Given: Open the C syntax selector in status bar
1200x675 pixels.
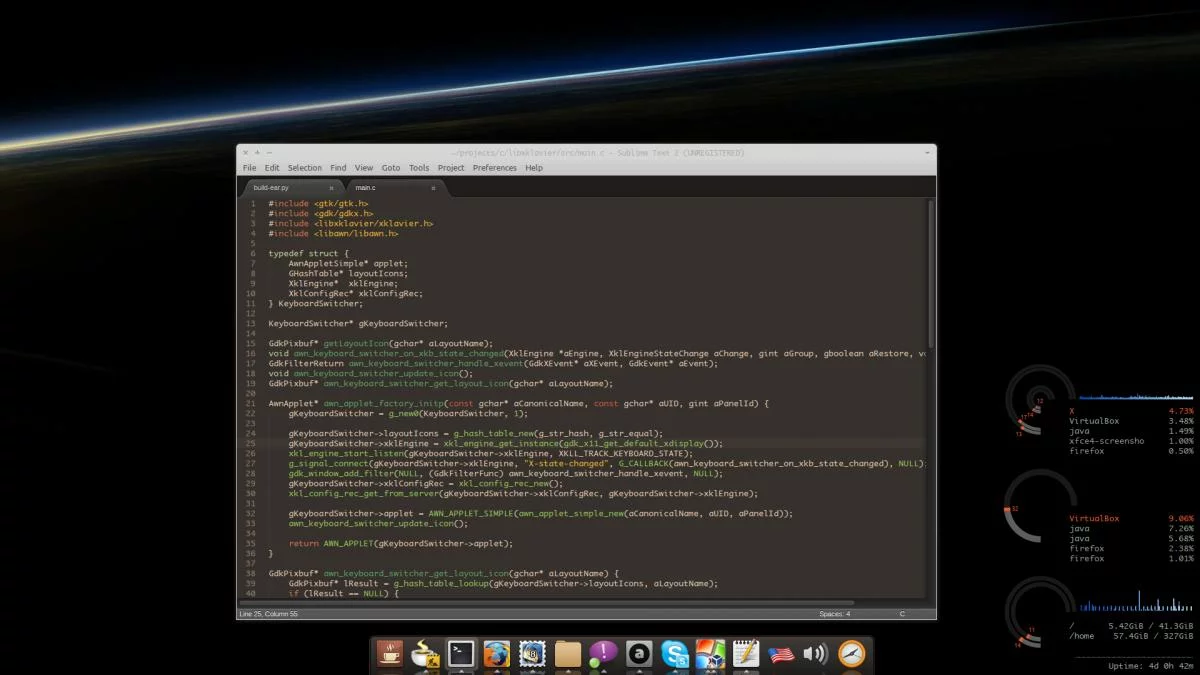Looking at the screenshot, I should click(x=902, y=614).
